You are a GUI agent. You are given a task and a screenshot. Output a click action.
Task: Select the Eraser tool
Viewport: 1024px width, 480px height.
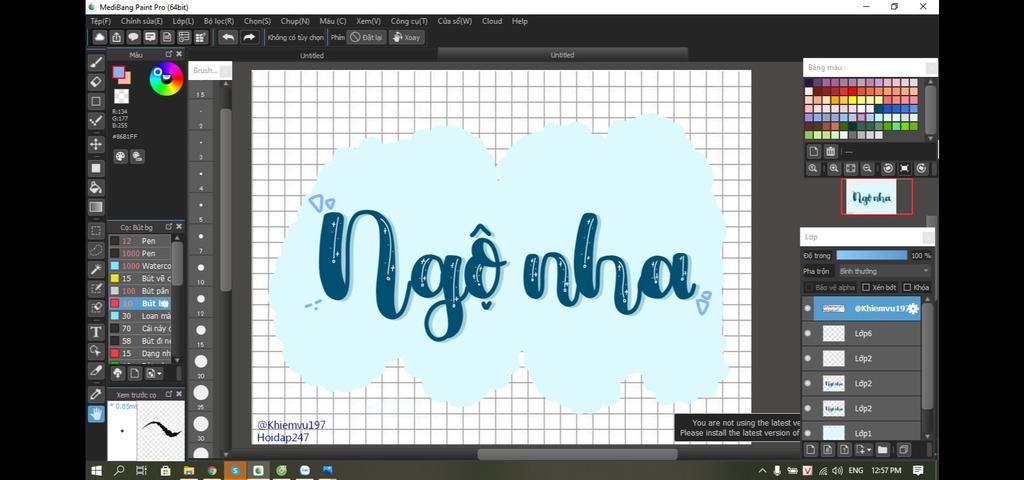96,82
